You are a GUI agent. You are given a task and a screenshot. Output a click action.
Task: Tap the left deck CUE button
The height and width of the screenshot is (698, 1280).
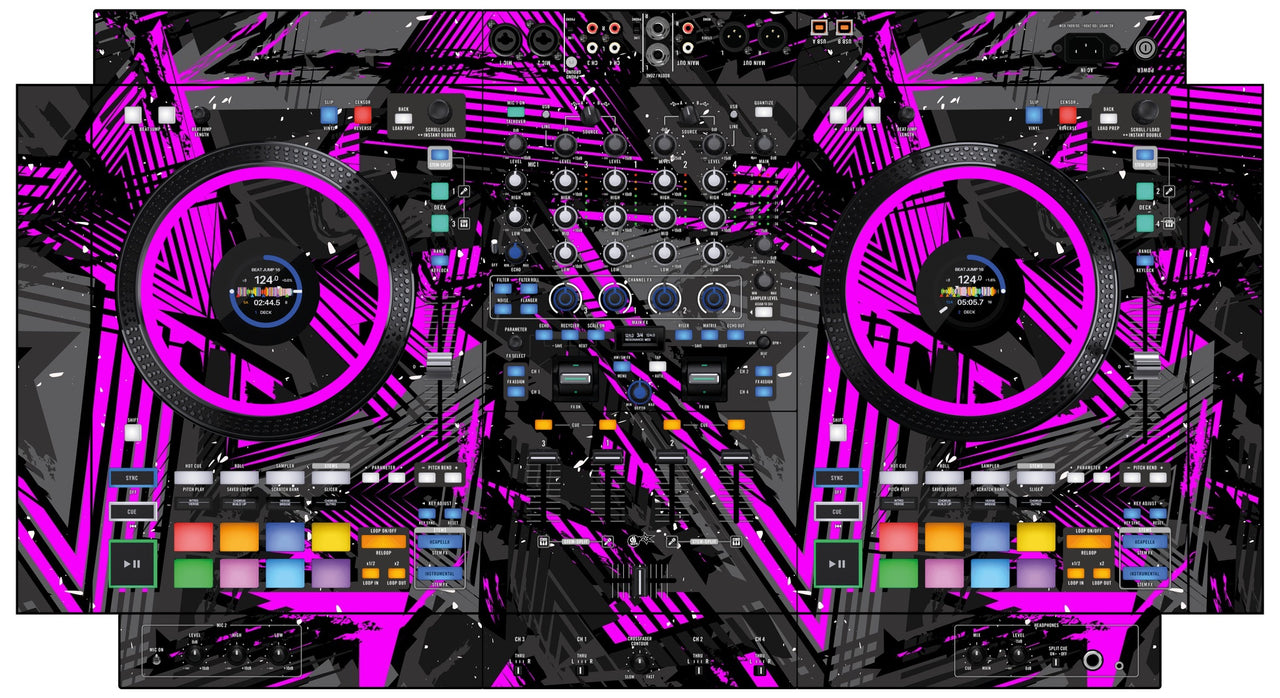point(133,511)
